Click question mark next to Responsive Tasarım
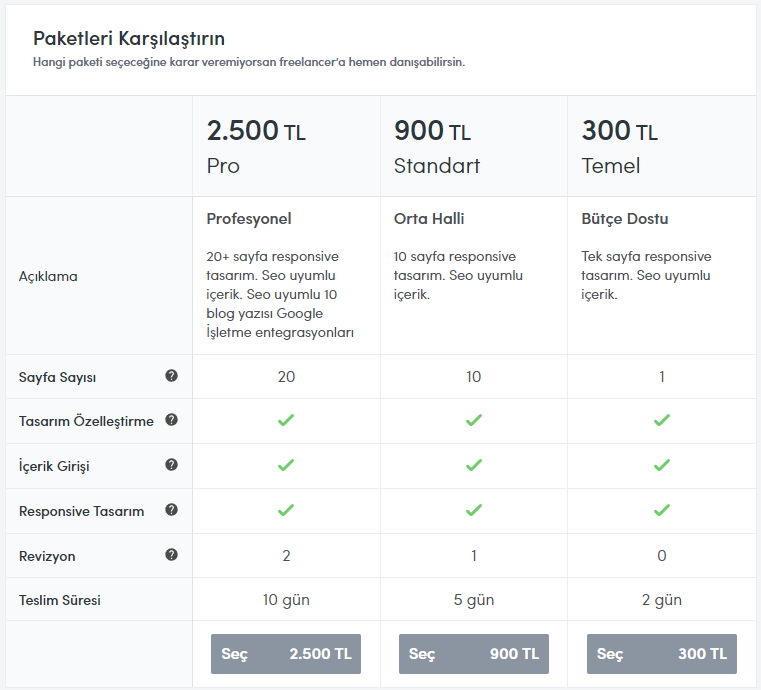The image size is (761, 690). coord(171,510)
